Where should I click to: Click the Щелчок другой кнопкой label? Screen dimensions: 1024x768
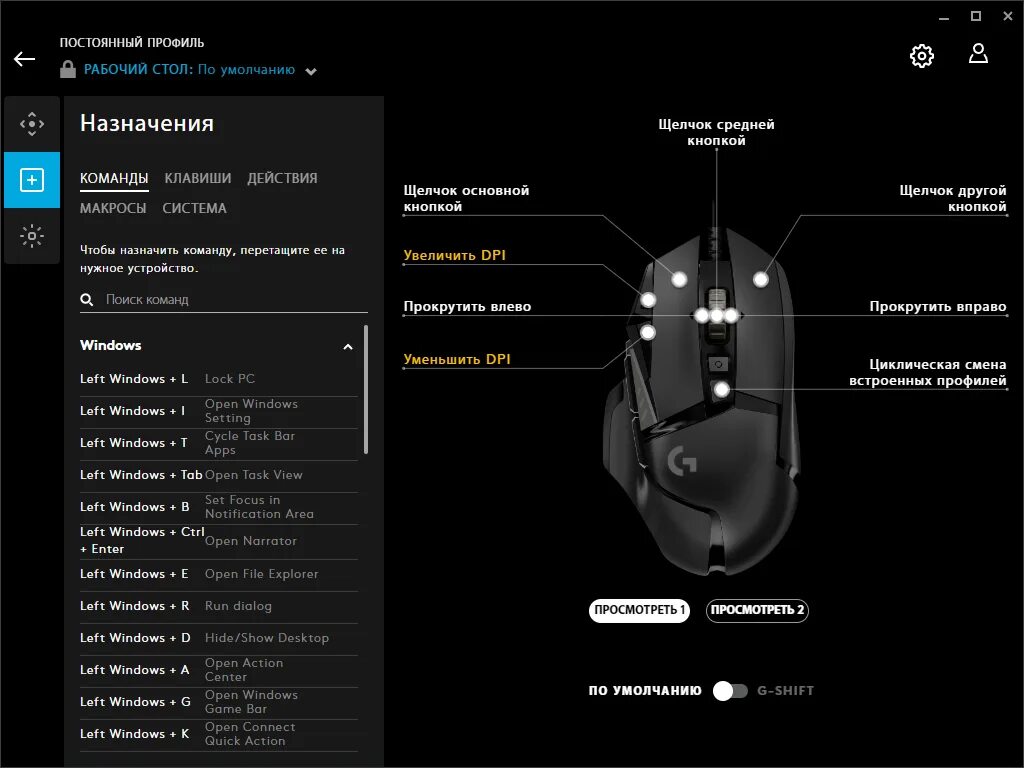(953, 199)
